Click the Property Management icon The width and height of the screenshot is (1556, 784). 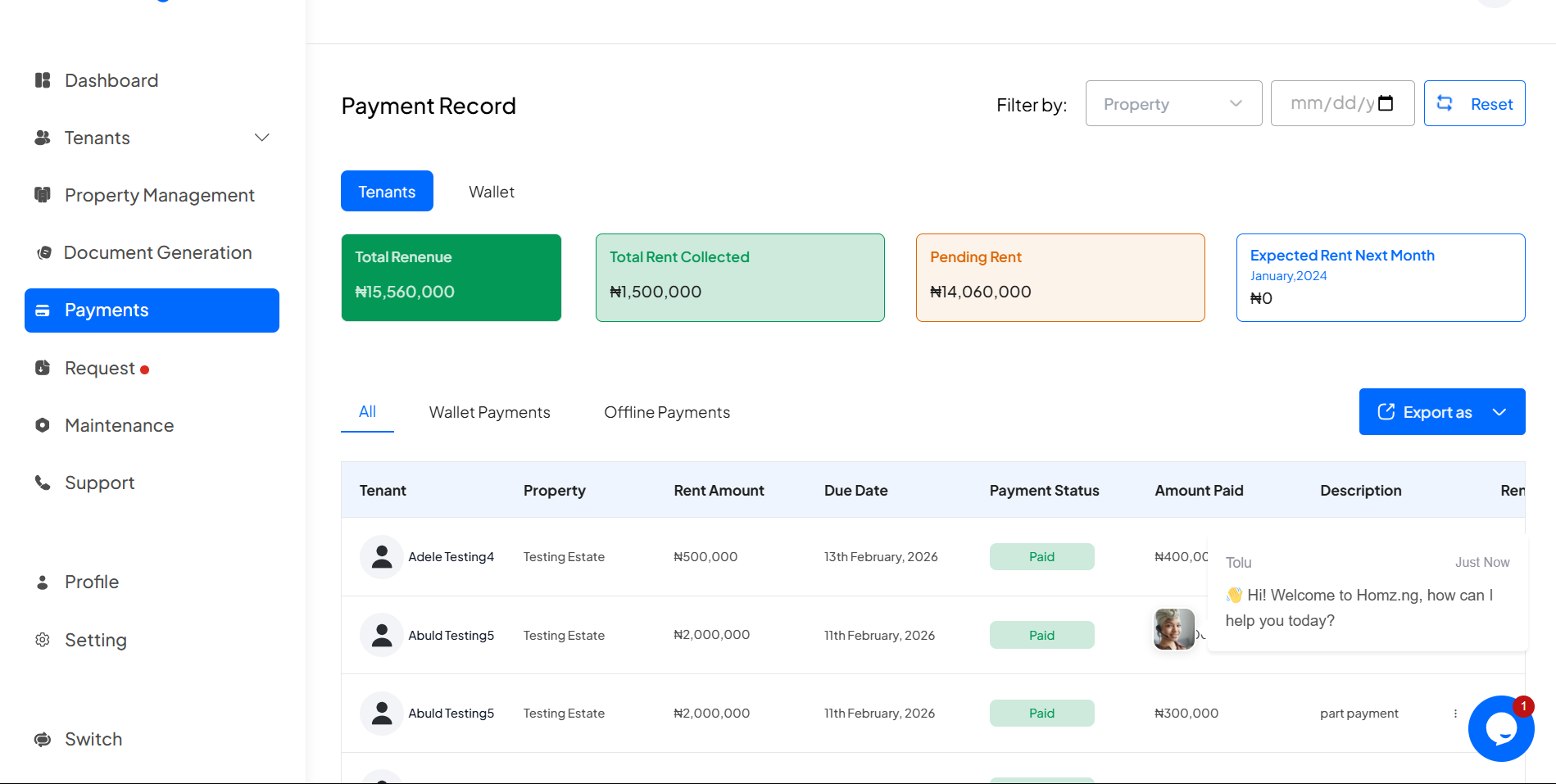click(x=43, y=195)
